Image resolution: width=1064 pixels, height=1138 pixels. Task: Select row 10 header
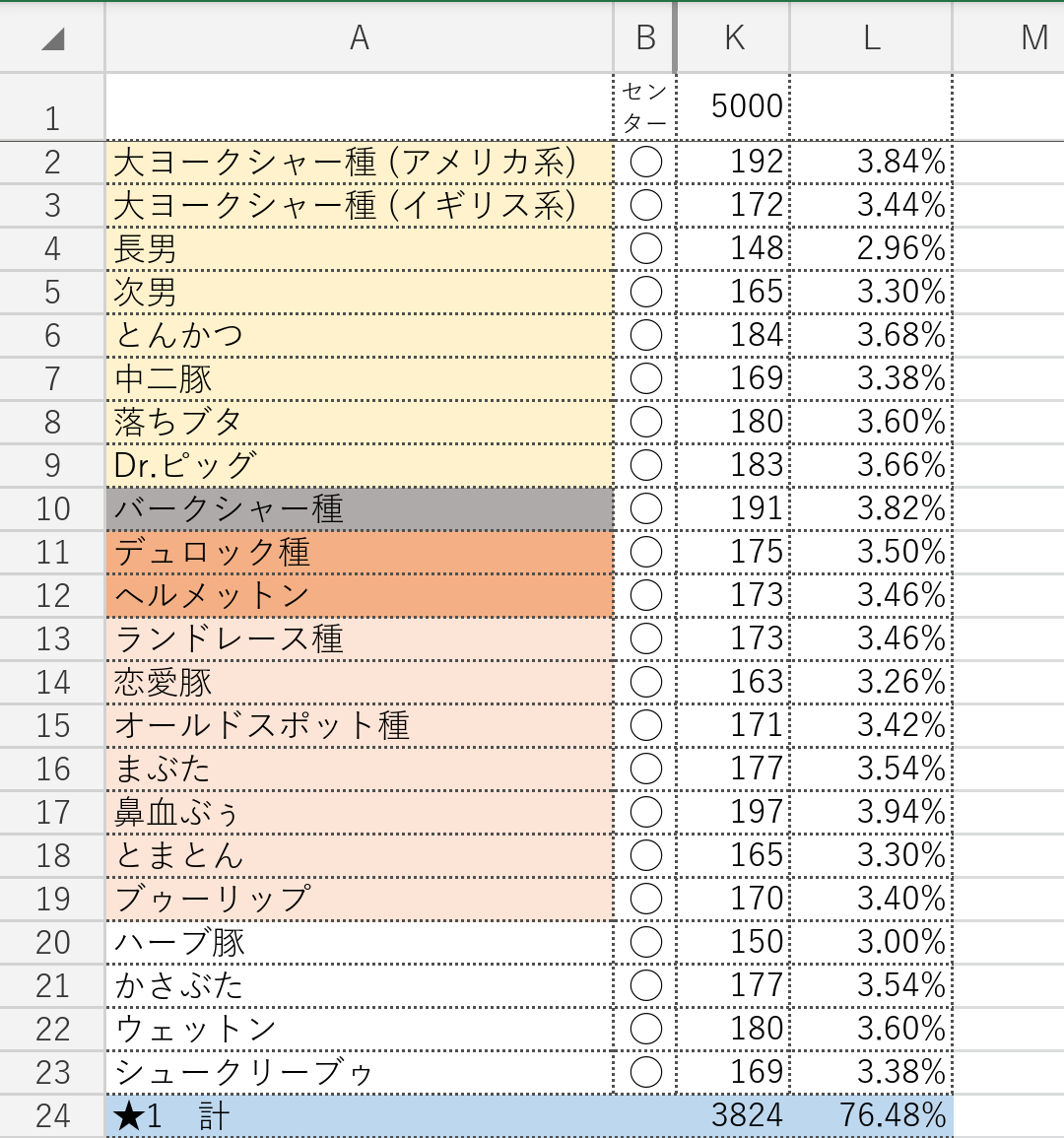(52, 508)
